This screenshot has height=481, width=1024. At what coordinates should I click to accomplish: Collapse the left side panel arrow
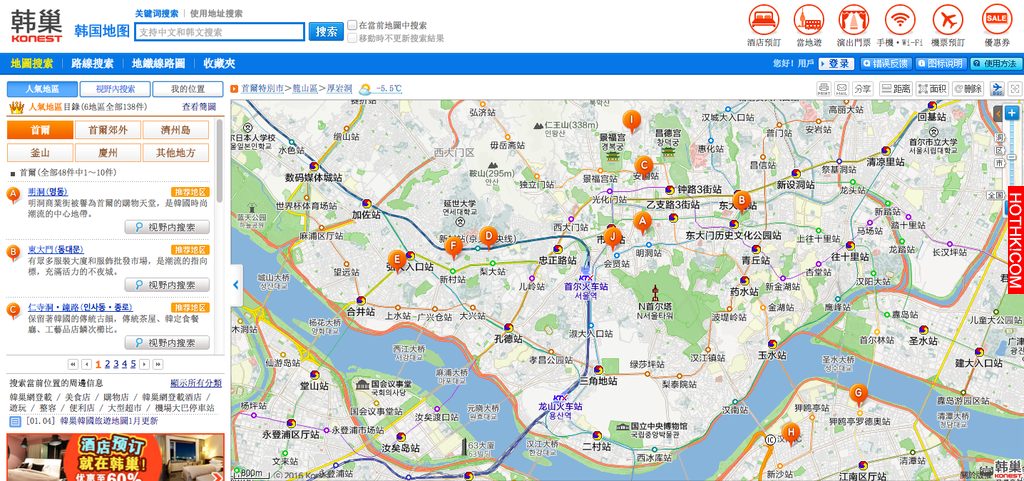(236, 285)
